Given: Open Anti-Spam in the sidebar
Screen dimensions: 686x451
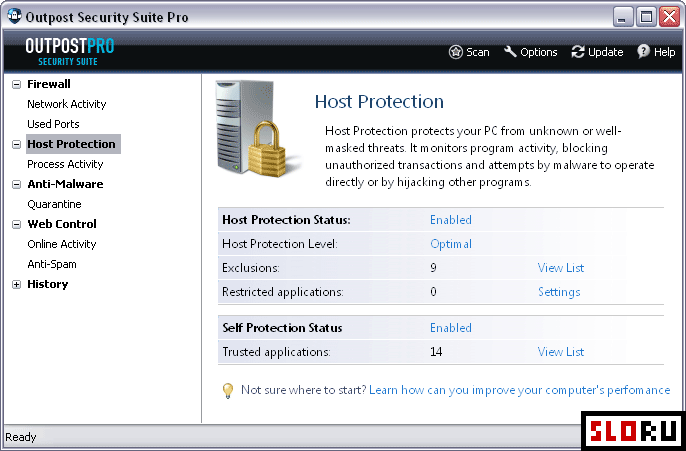Looking at the screenshot, I should 52,264.
